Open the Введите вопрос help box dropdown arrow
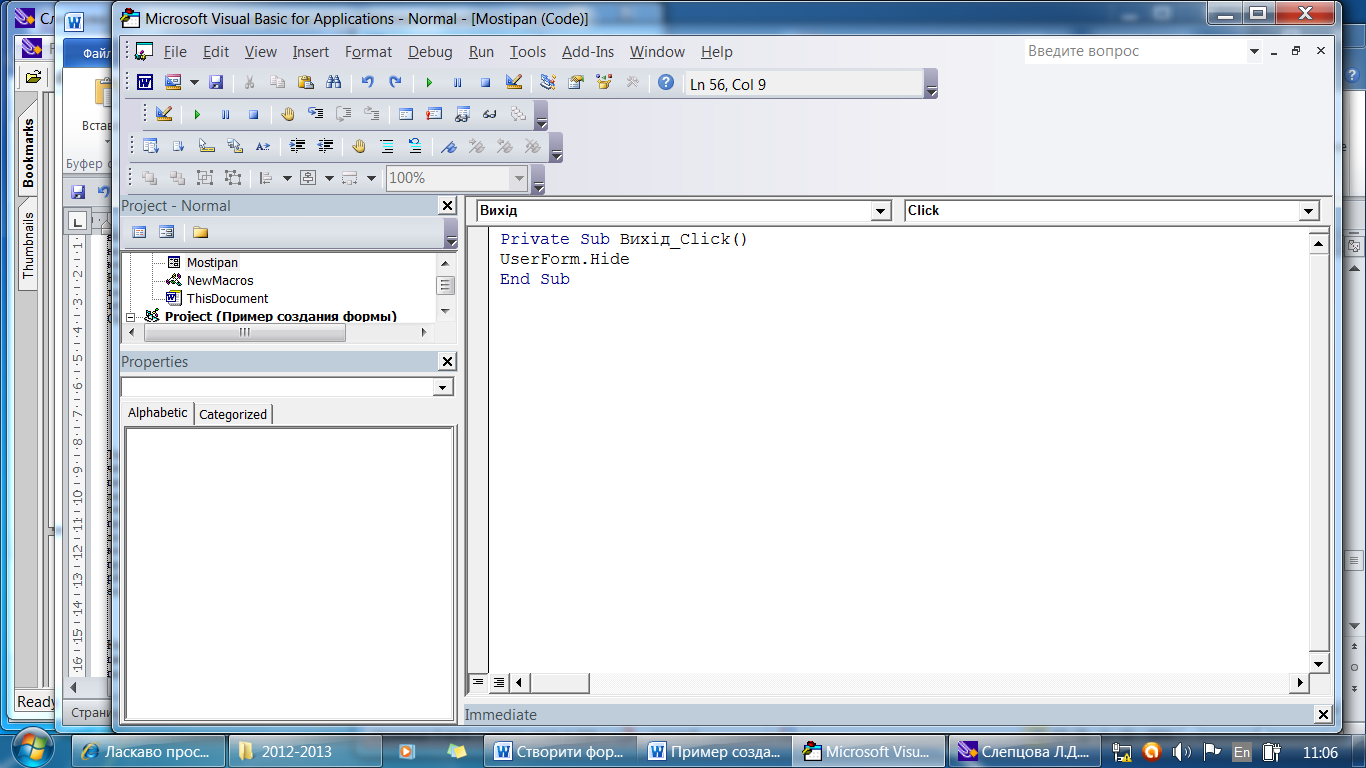The height and width of the screenshot is (768, 1366). [1254, 52]
